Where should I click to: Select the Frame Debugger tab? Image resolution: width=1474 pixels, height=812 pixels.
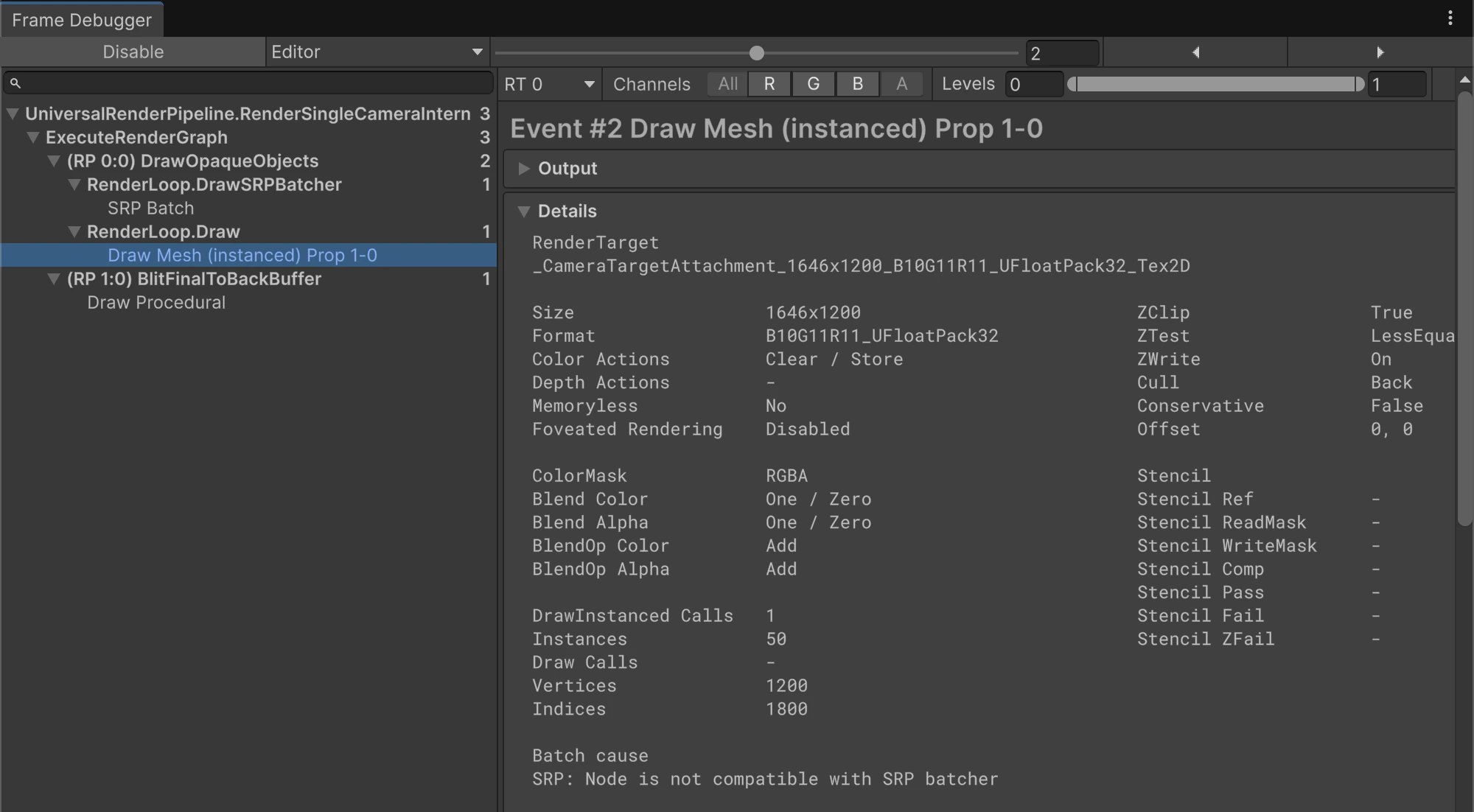[82, 20]
